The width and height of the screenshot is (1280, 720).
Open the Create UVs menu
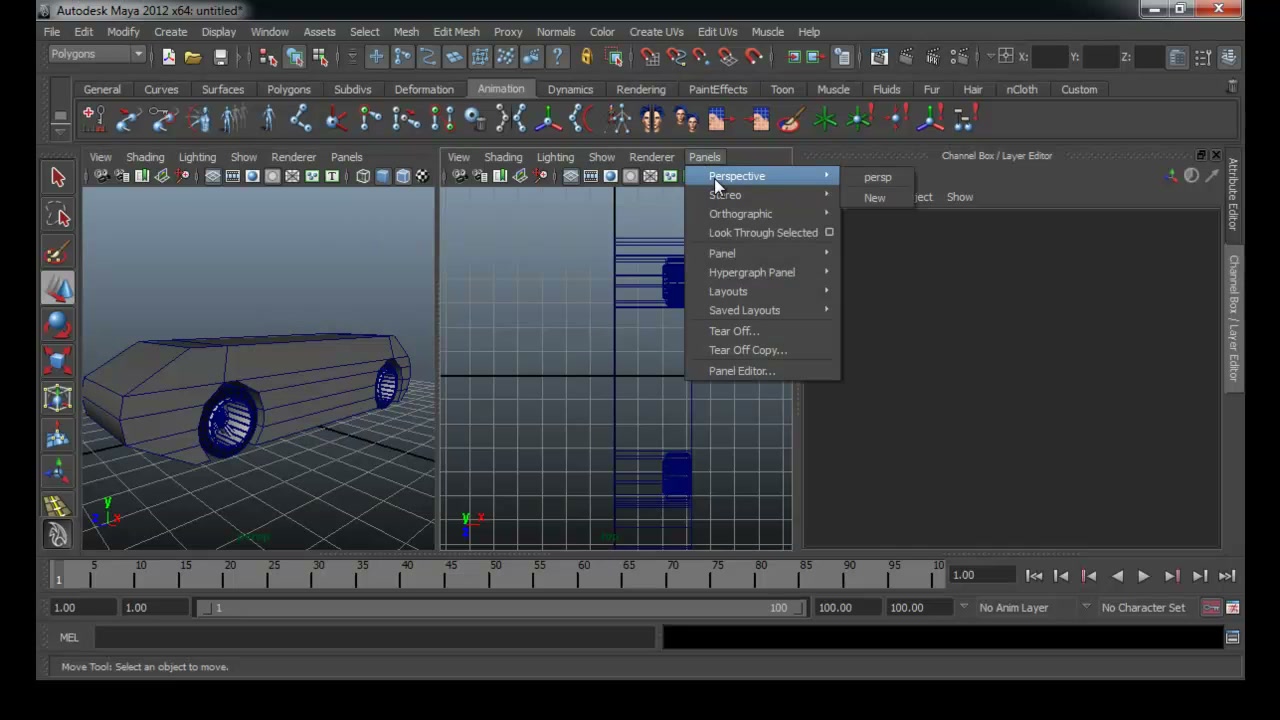656,32
